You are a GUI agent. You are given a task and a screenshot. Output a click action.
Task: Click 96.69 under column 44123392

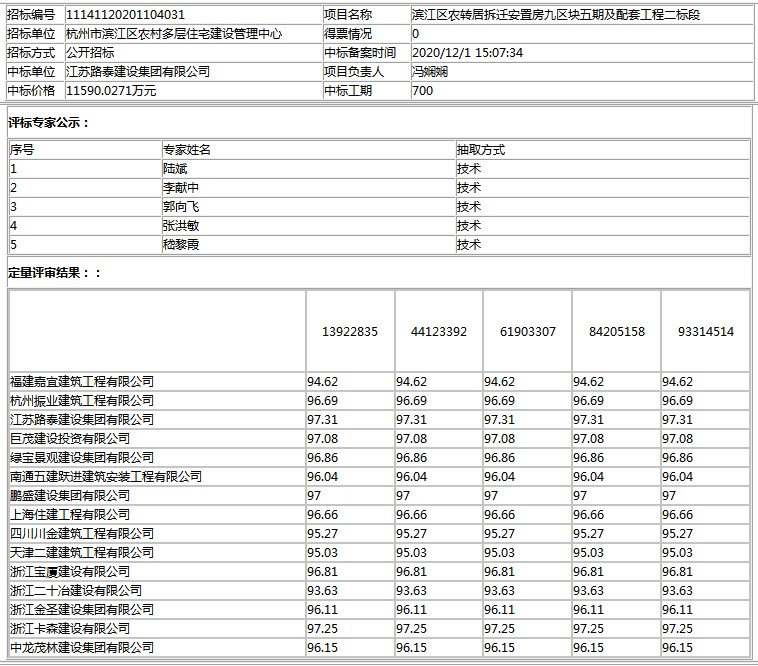click(x=411, y=401)
